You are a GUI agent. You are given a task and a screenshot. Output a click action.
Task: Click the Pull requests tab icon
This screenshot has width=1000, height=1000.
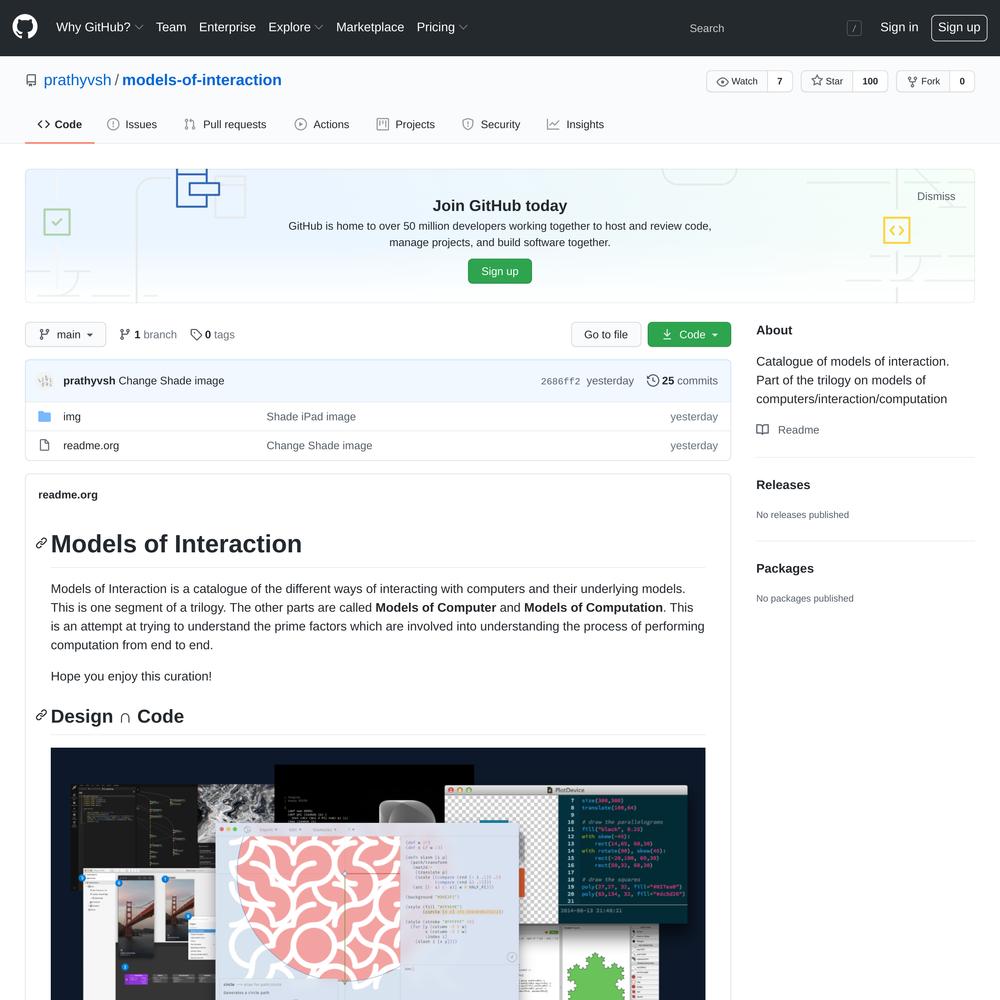[x=189, y=124]
